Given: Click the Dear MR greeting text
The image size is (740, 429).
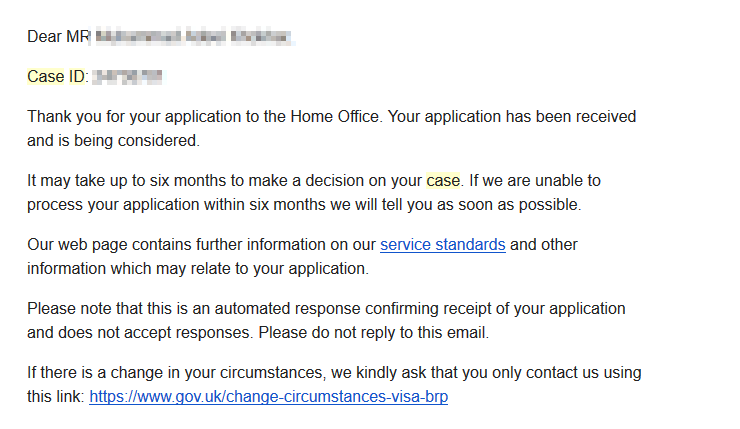Looking at the screenshot, I should tap(58, 36).
